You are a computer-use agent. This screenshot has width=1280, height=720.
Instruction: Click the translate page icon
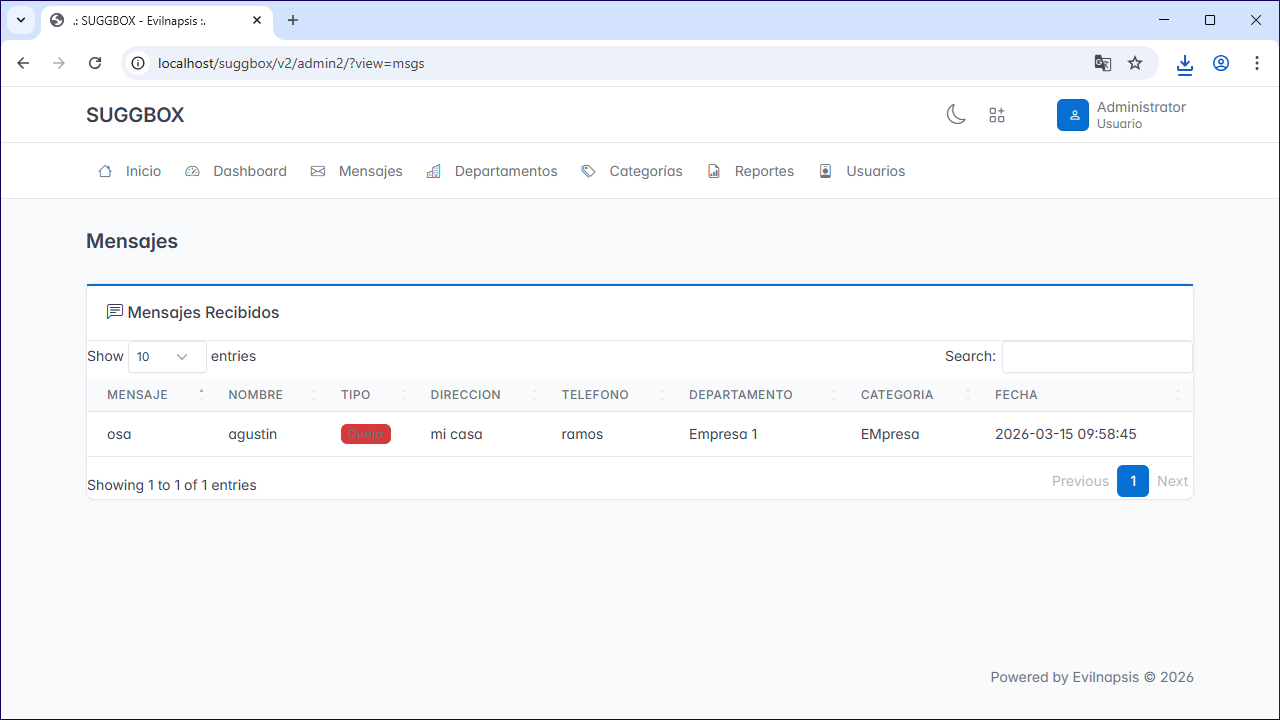(1103, 63)
